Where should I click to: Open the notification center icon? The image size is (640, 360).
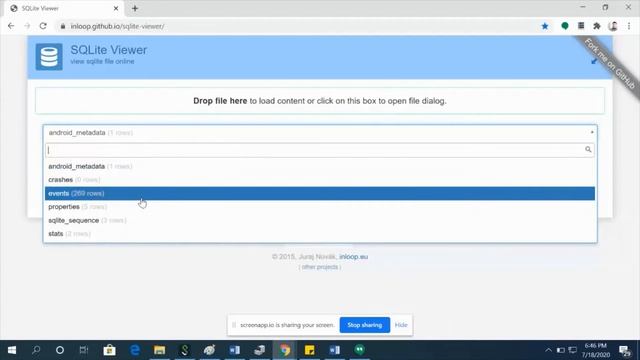point(624,350)
